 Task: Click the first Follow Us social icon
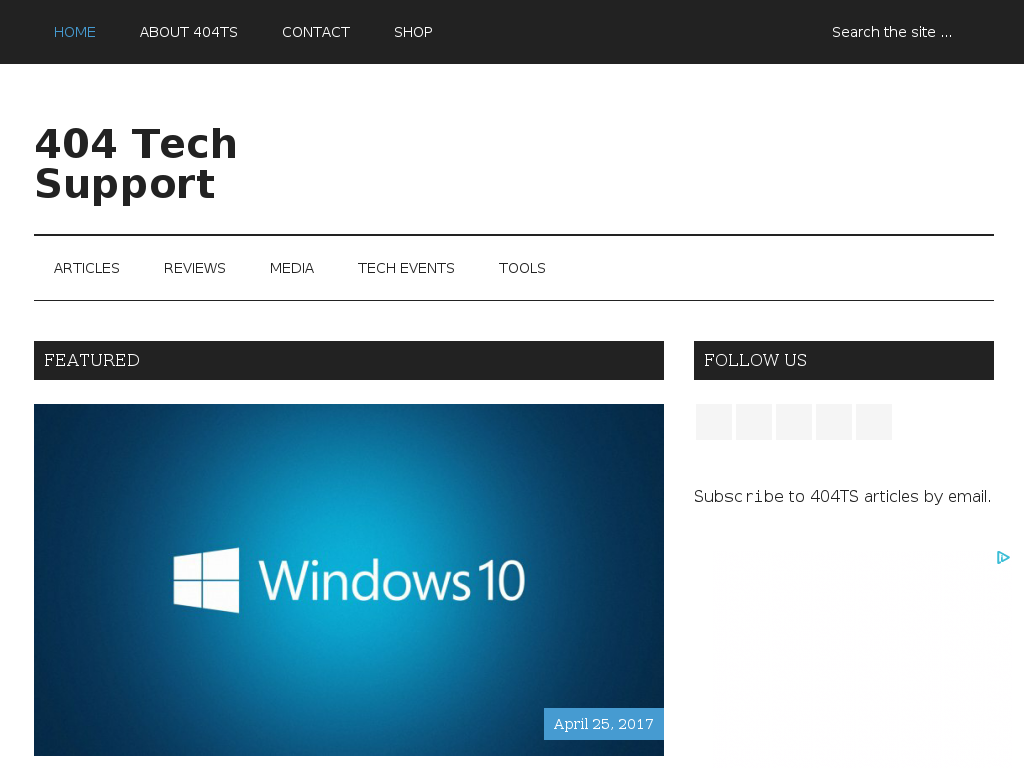click(x=714, y=422)
